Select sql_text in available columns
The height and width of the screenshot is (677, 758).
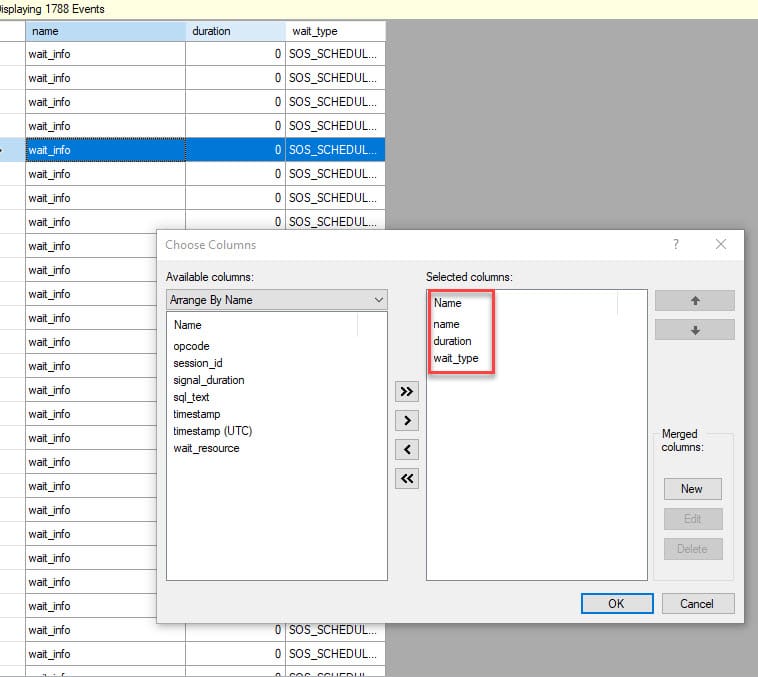[x=191, y=397]
